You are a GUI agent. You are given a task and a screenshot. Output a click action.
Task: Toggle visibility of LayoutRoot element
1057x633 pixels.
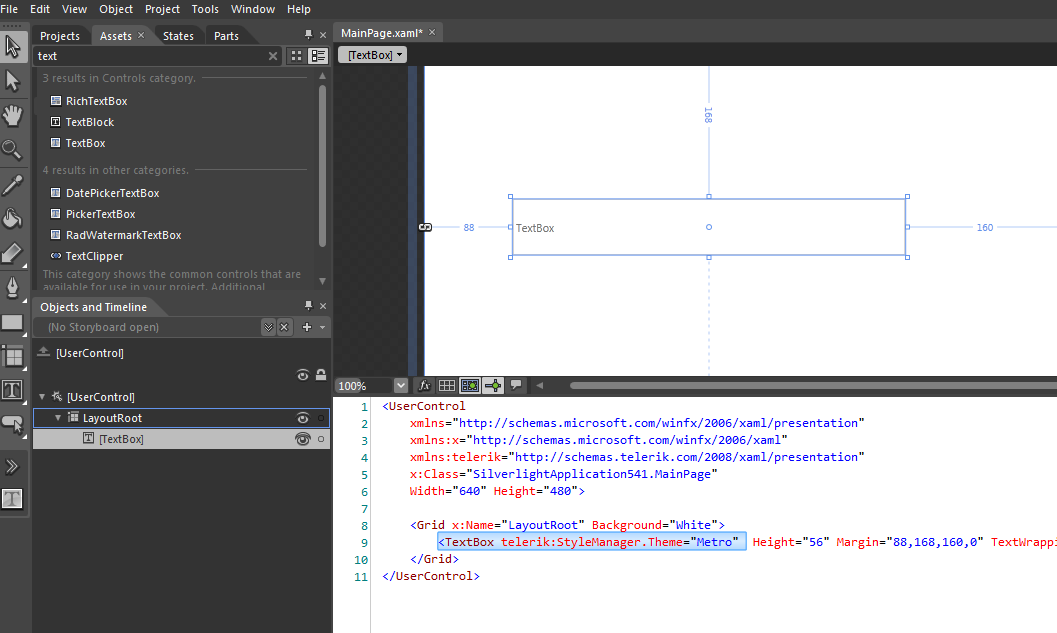pyautogui.click(x=302, y=418)
